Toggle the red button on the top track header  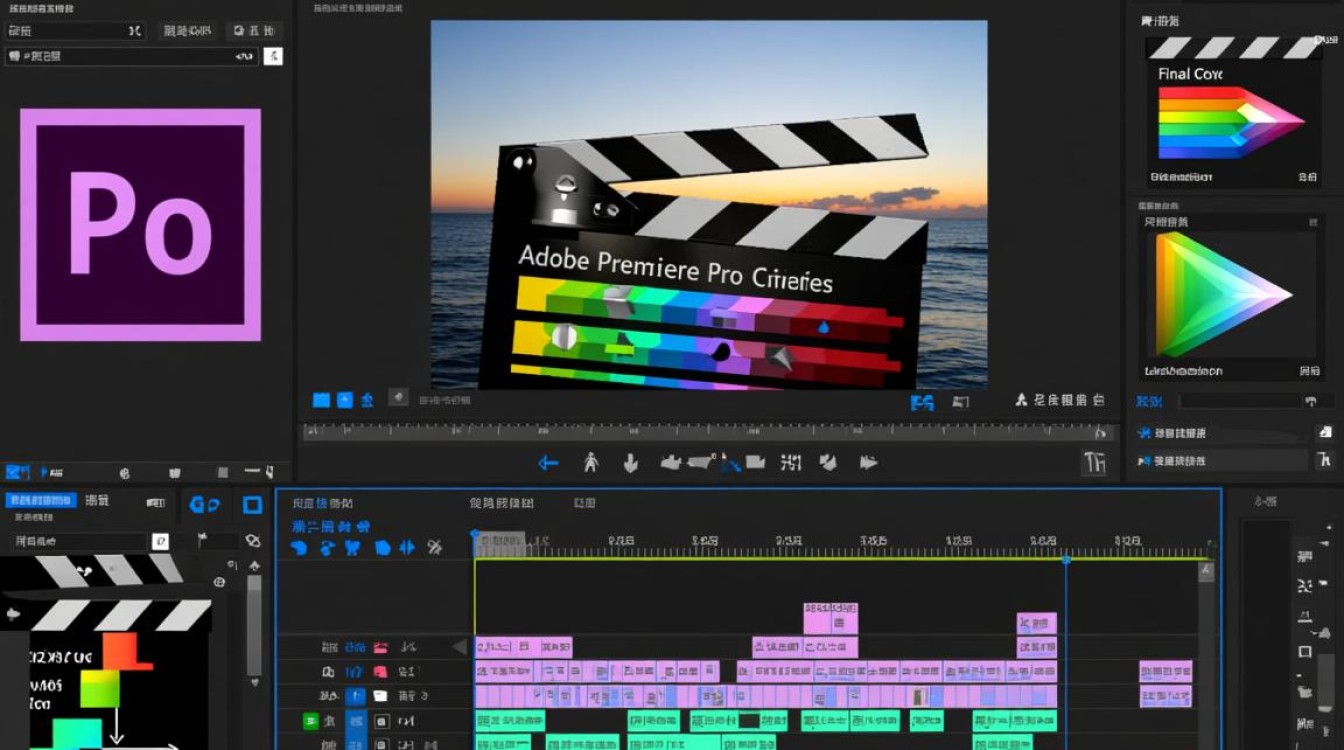[x=380, y=648]
